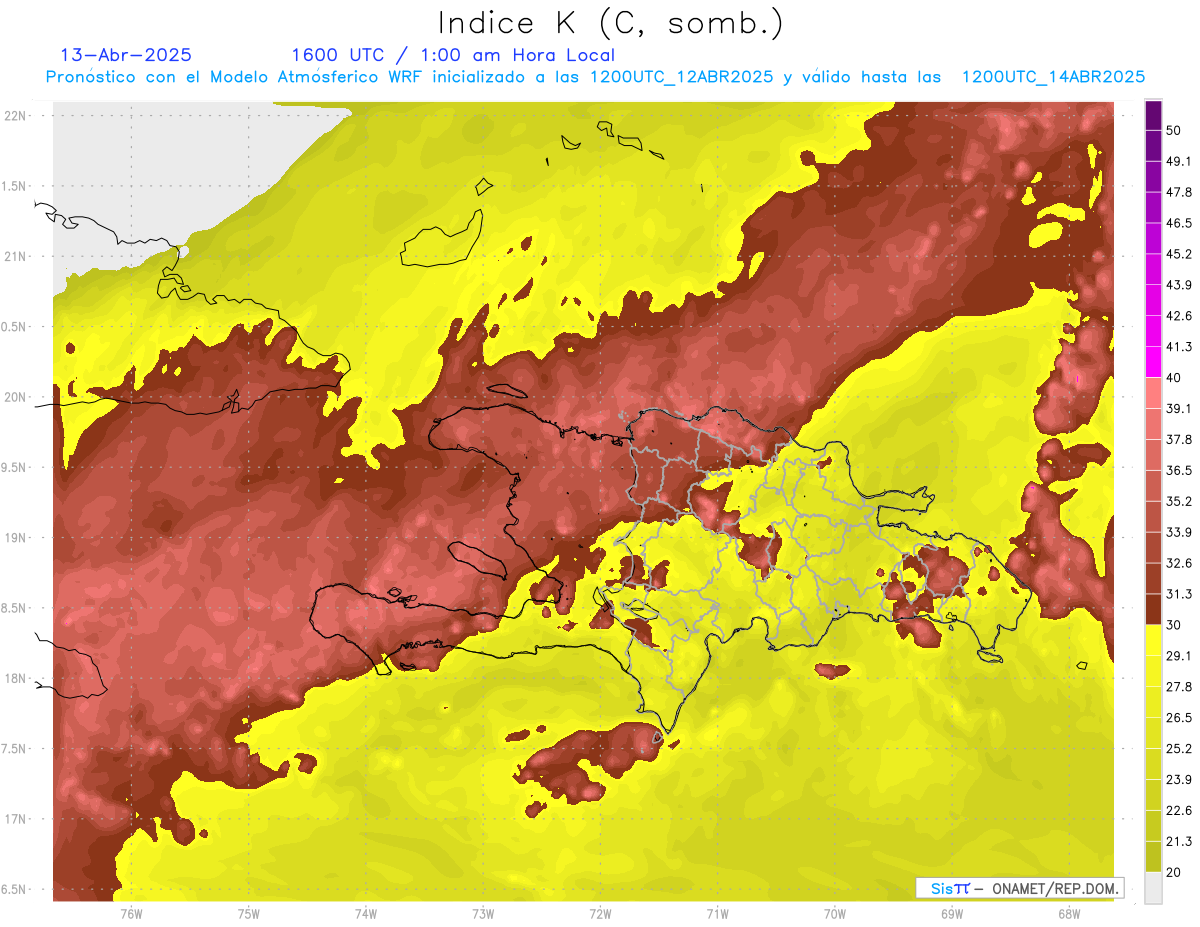Screen dimensions: 1200x927
Task: Click the '20N' latitude label
Action: tap(16, 397)
